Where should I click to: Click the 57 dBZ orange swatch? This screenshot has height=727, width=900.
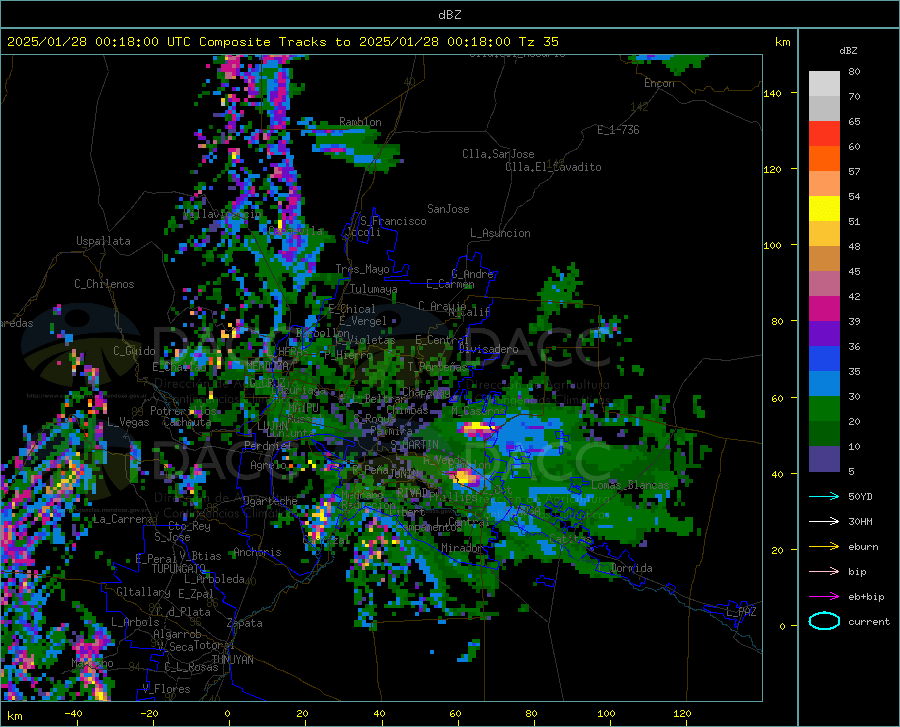(824, 184)
